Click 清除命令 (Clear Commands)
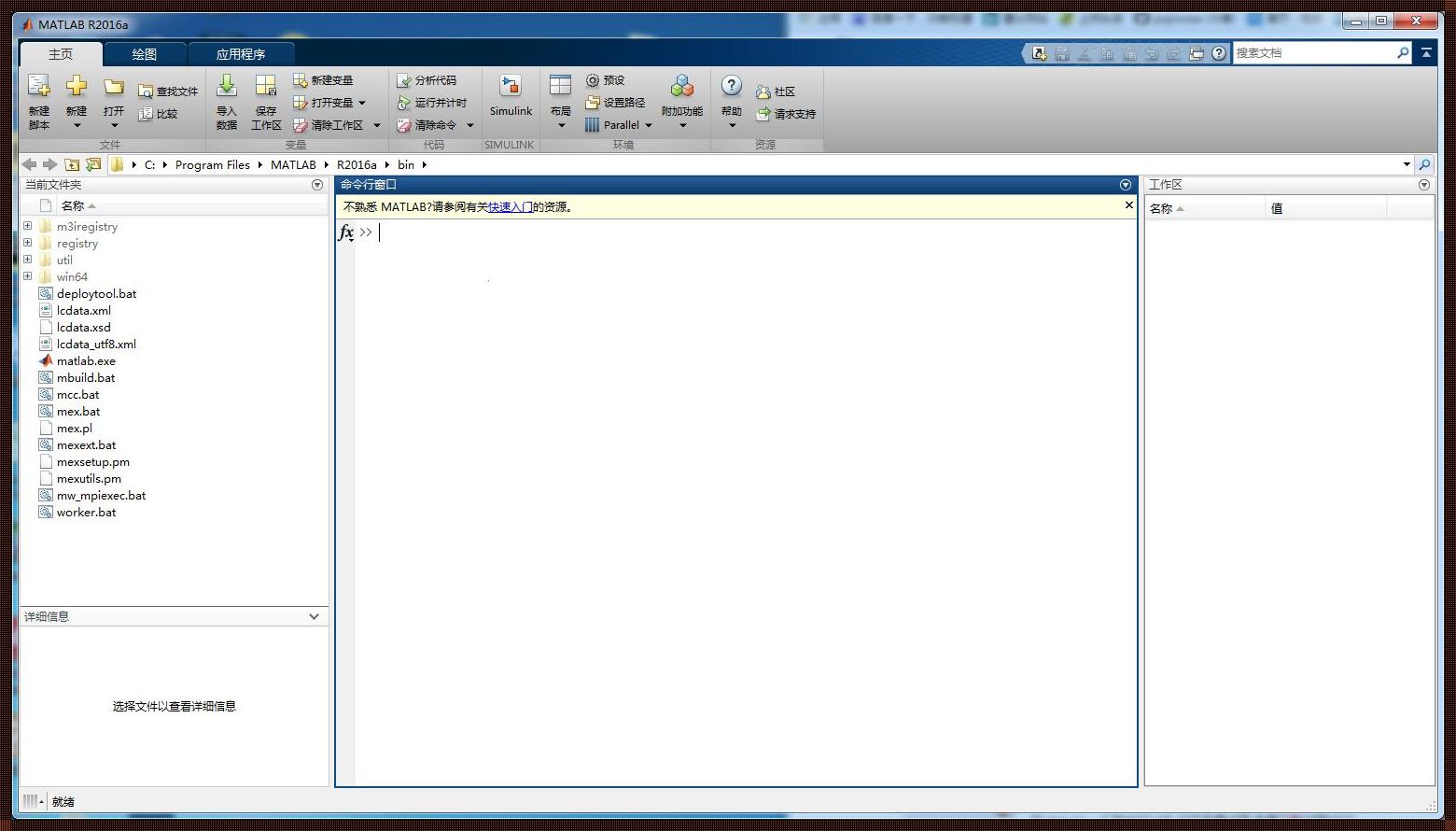This screenshot has width=1456, height=831. 427,125
